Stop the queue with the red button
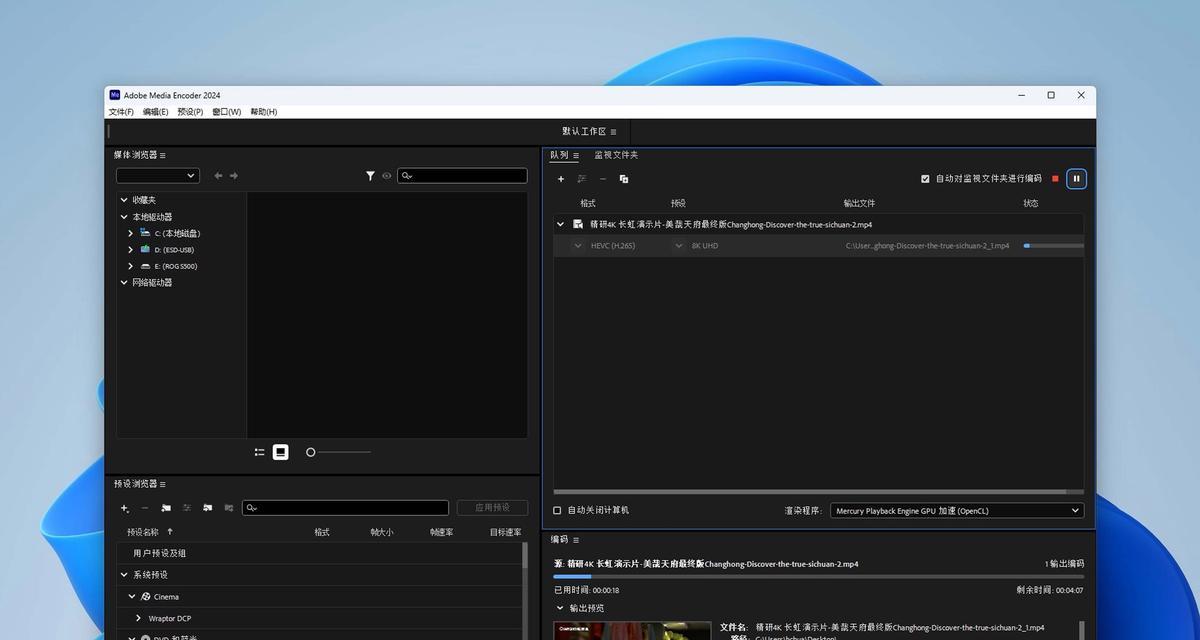The width and height of the screenshot is (1200, 640). tap(1055, 179)
